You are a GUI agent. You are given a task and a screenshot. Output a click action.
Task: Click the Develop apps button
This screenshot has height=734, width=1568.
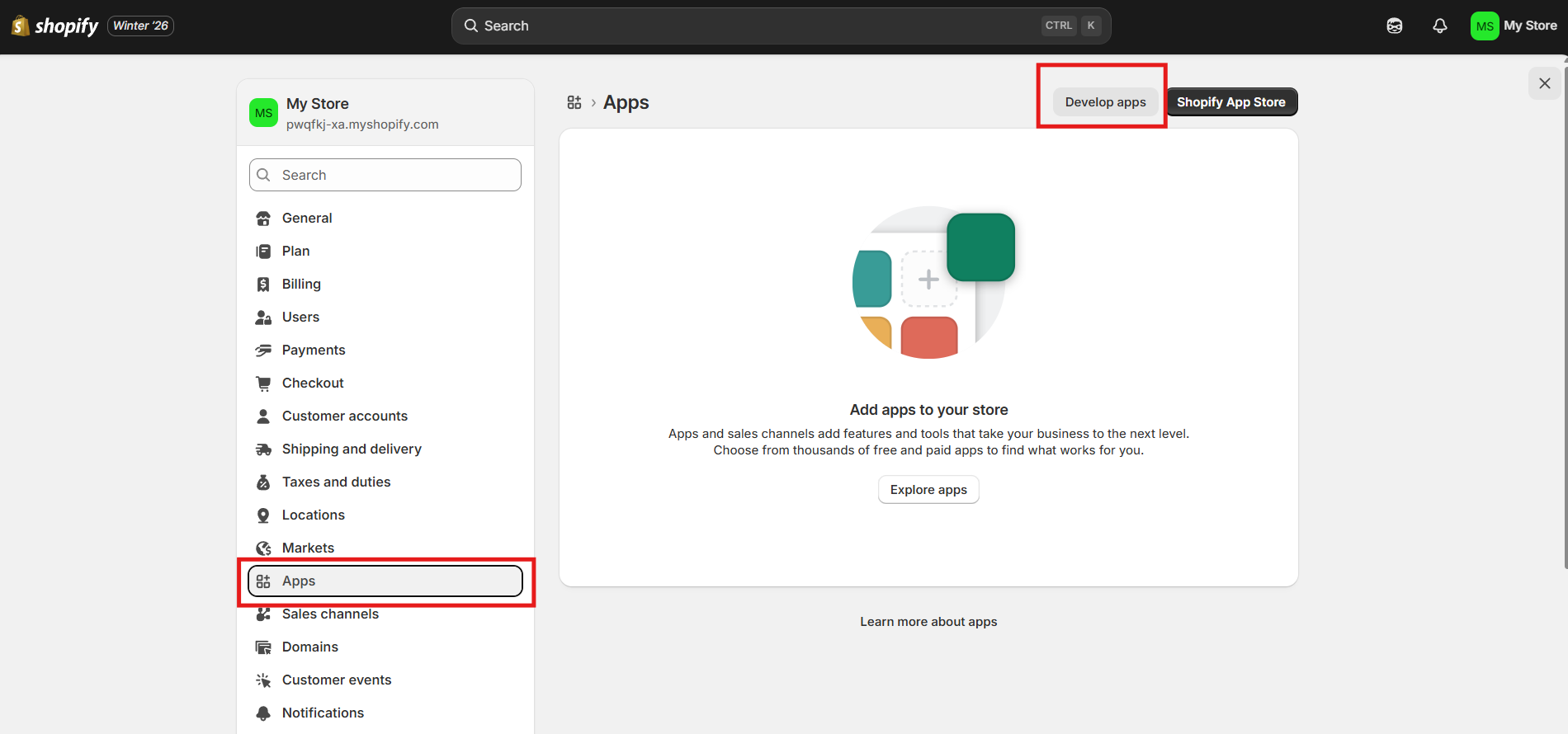(1105, 102)
